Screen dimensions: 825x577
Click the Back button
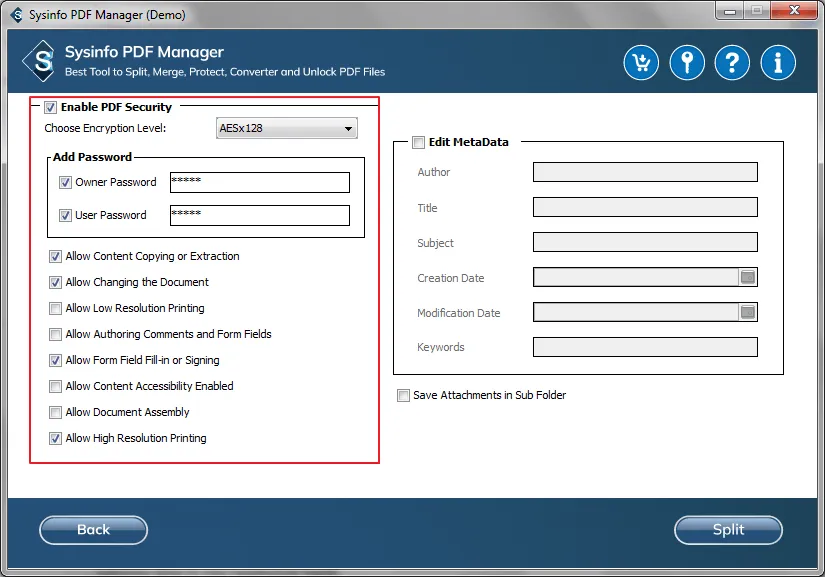(x=94, y=530)
